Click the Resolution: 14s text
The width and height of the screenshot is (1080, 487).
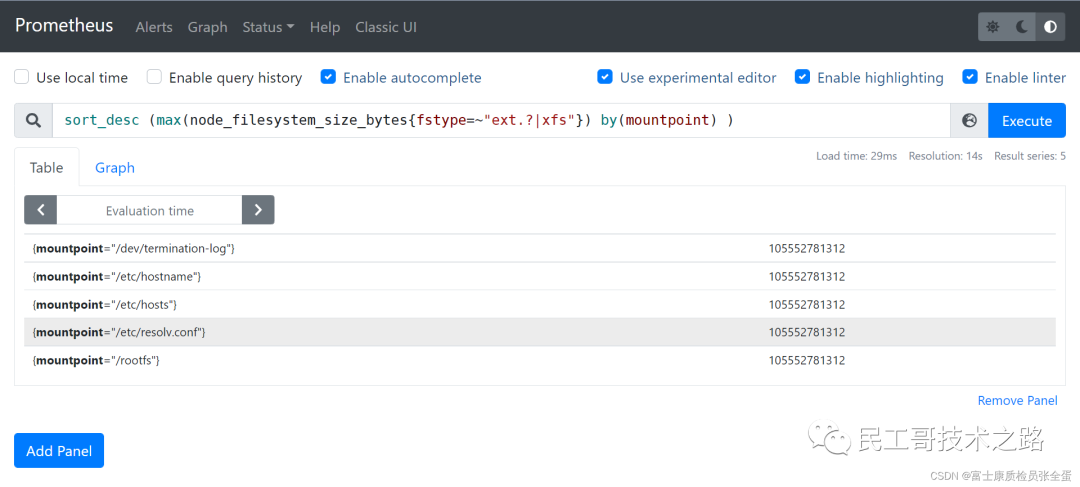(x=945, y=156)
